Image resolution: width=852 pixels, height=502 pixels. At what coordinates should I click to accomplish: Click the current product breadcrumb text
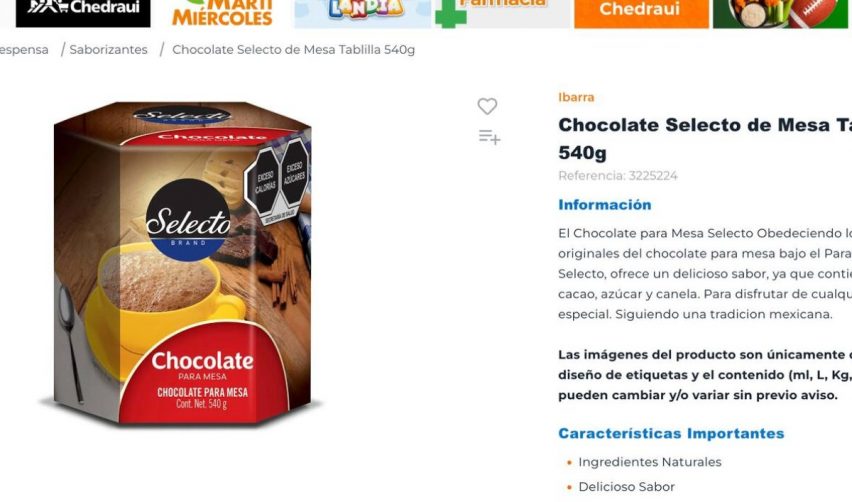[x=293, y=49]
